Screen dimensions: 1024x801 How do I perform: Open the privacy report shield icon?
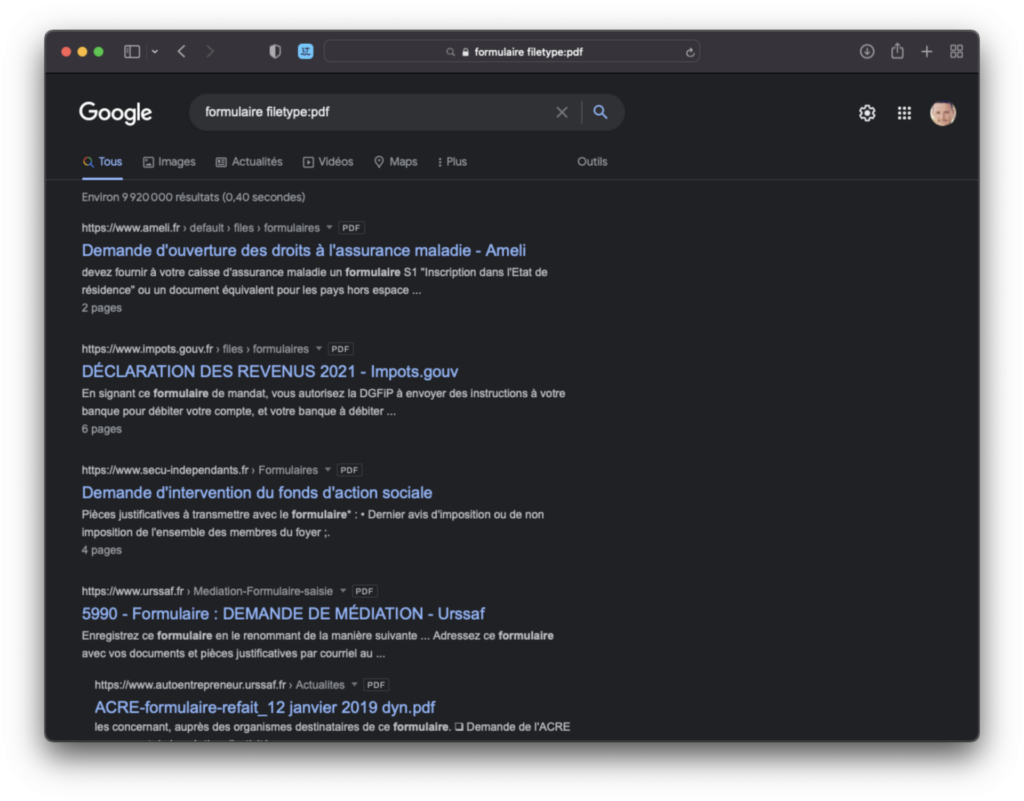point(275,52)
